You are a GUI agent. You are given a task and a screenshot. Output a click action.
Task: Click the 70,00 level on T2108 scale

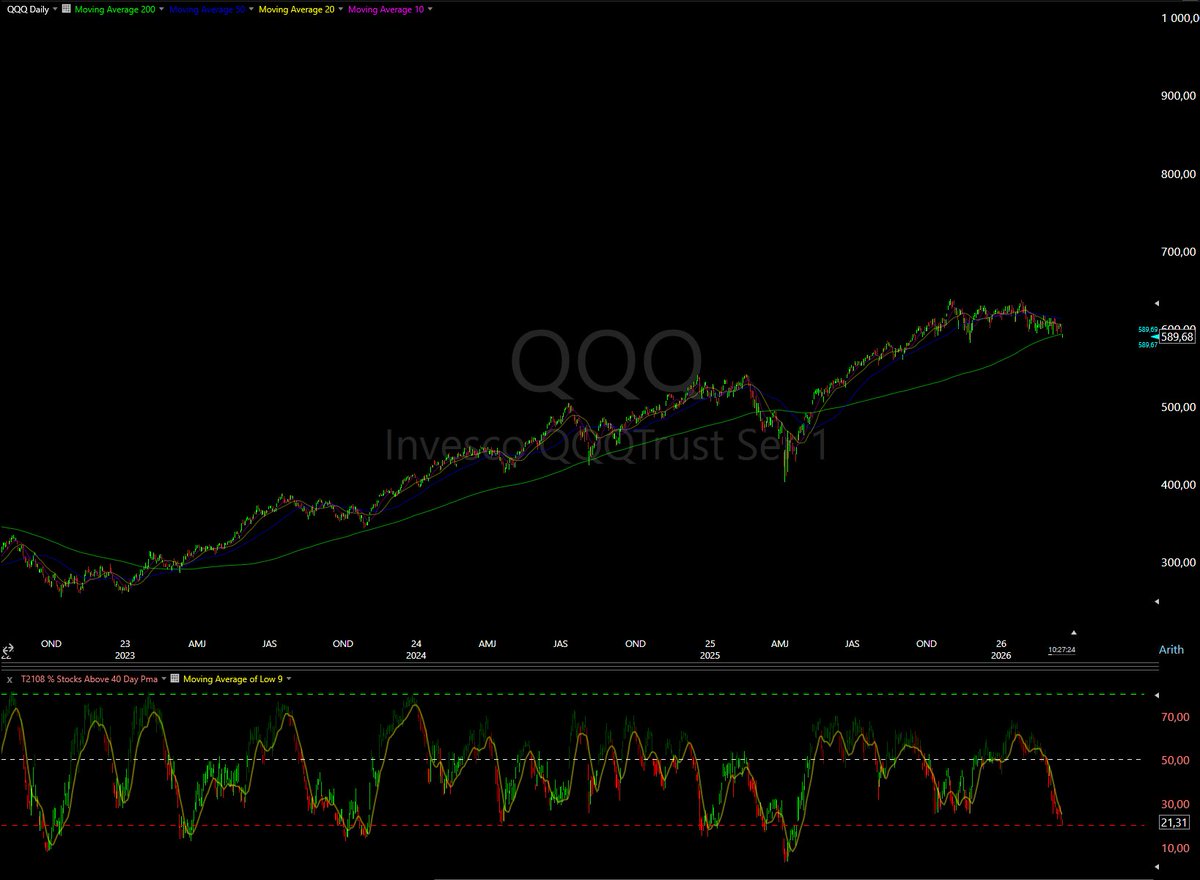point(1175,717)
